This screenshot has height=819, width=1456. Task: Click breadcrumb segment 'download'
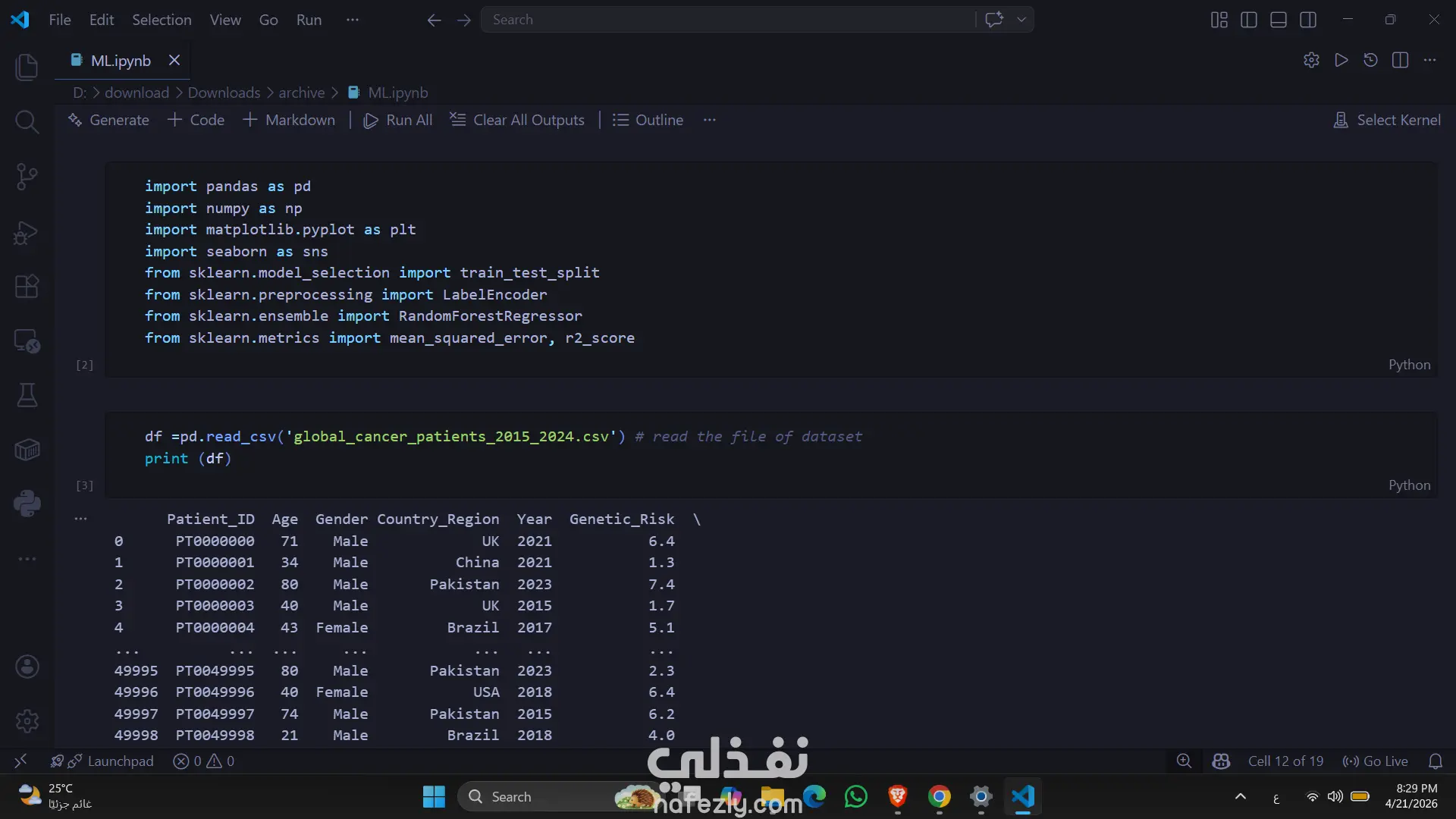pos(136,93)
